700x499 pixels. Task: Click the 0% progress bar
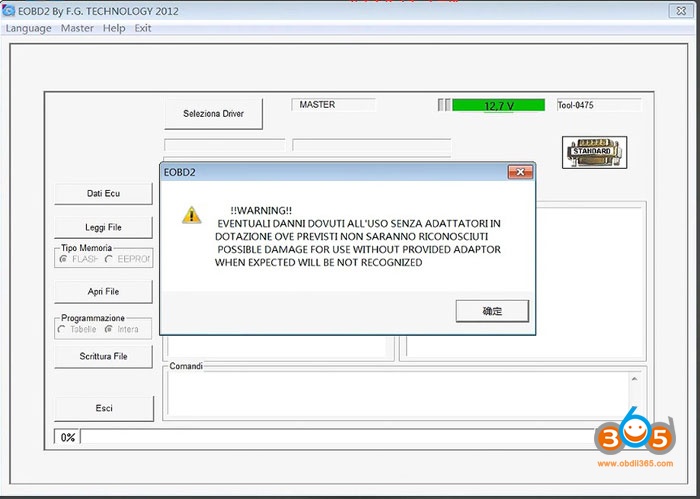coord(337,437)
